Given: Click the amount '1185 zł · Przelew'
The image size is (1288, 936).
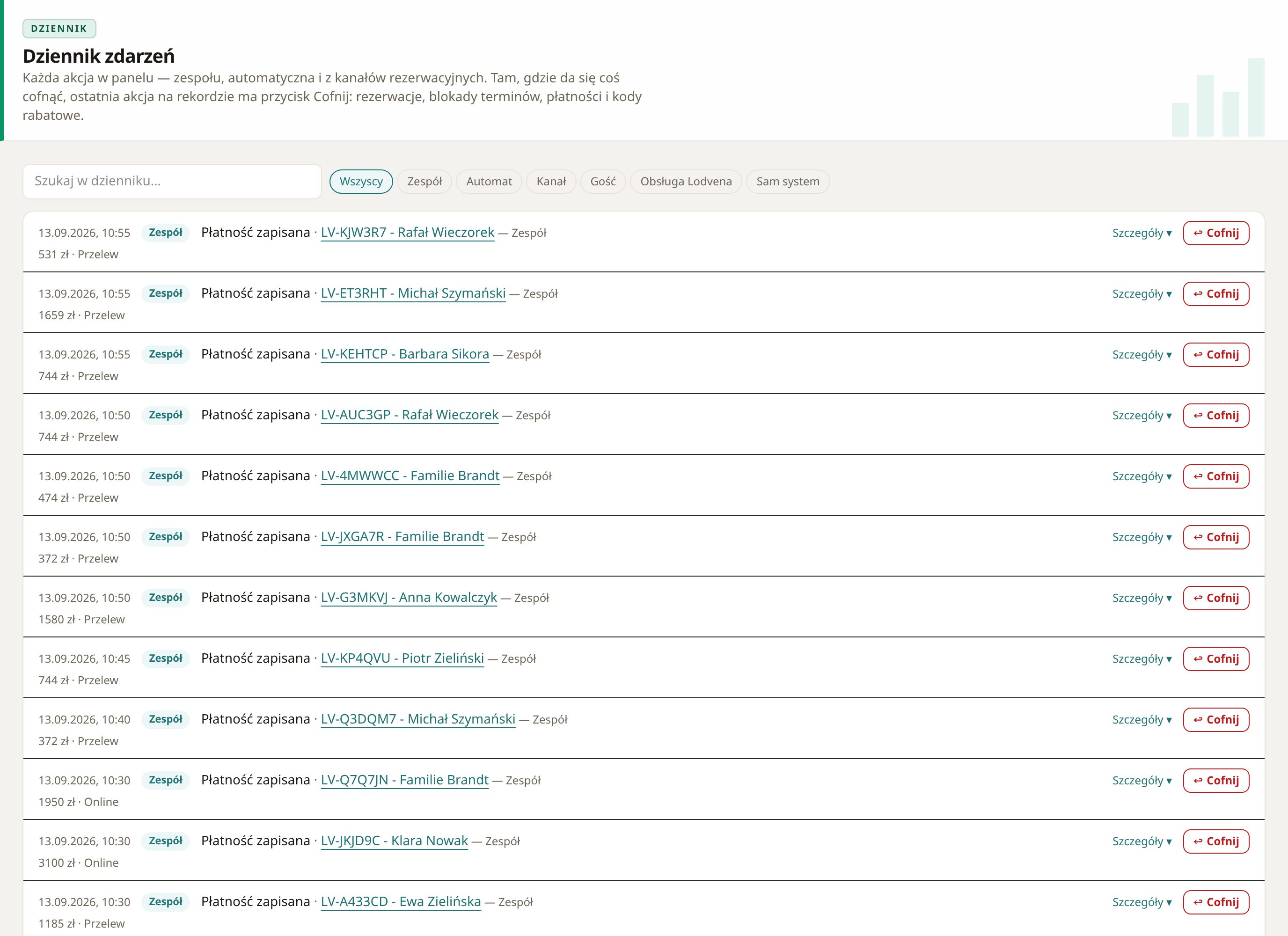Looking at the screenshot, I should pos(81,923).
